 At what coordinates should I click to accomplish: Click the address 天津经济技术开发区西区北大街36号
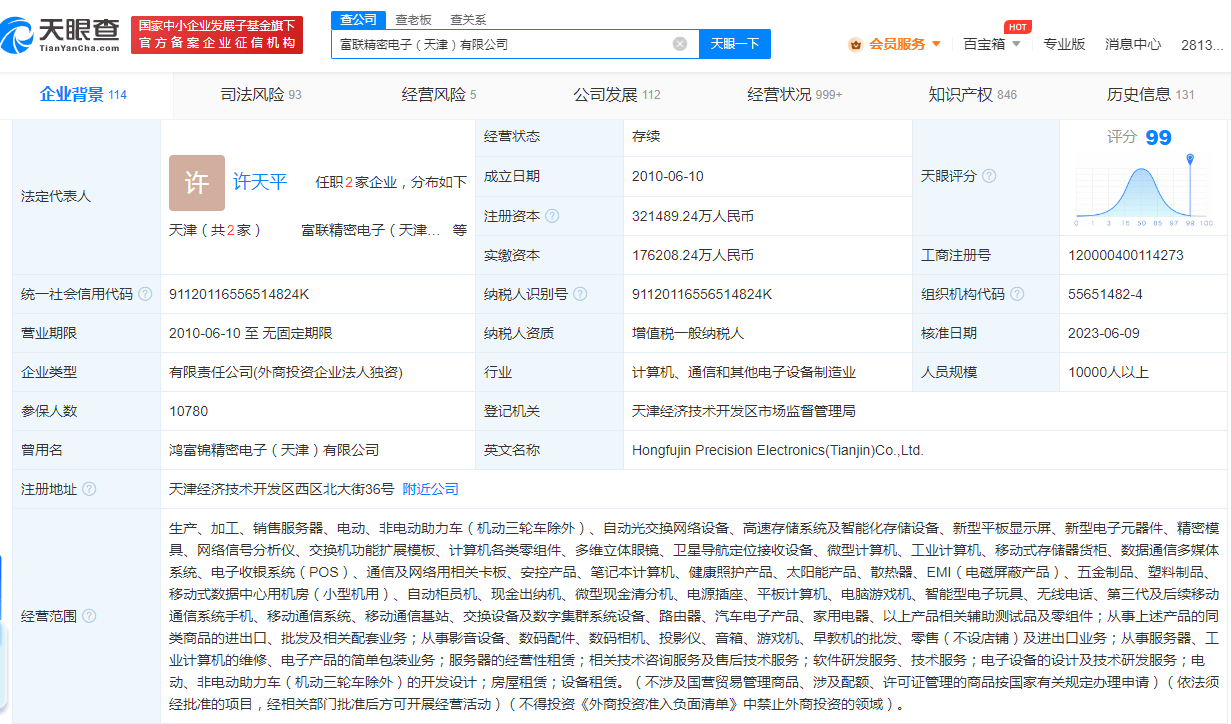[282, 489]
